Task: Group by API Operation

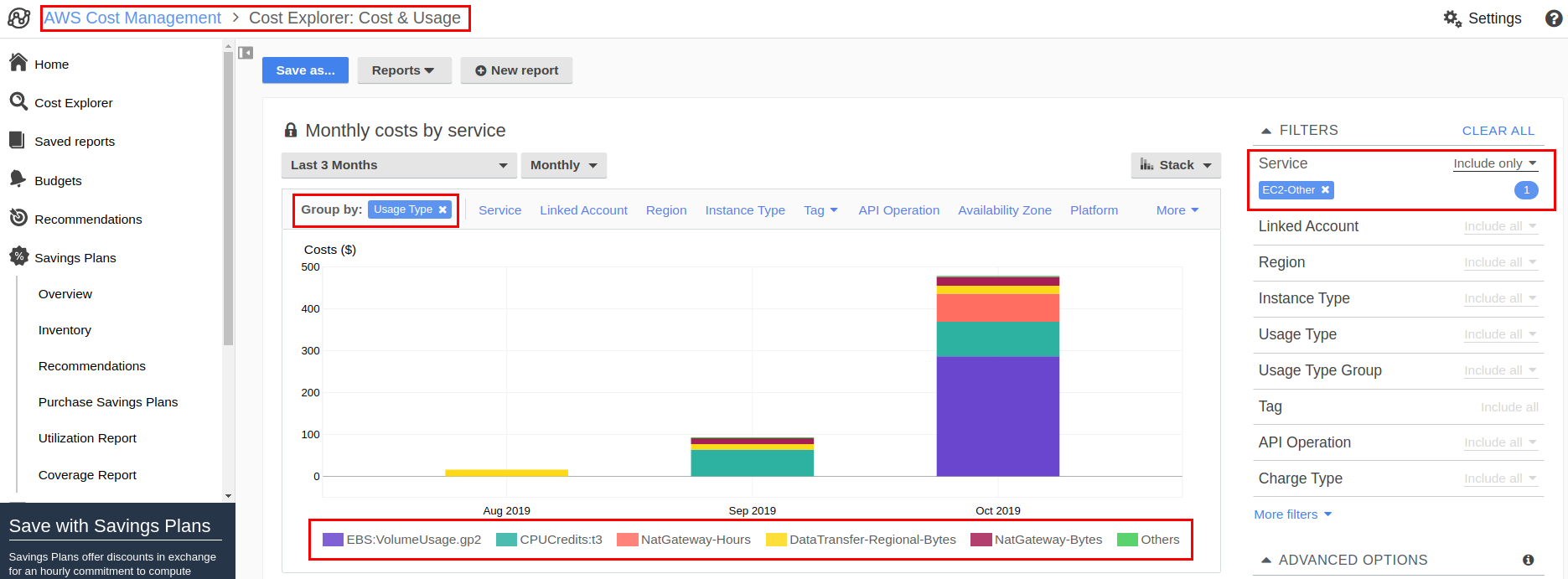Action: [898, 210]
